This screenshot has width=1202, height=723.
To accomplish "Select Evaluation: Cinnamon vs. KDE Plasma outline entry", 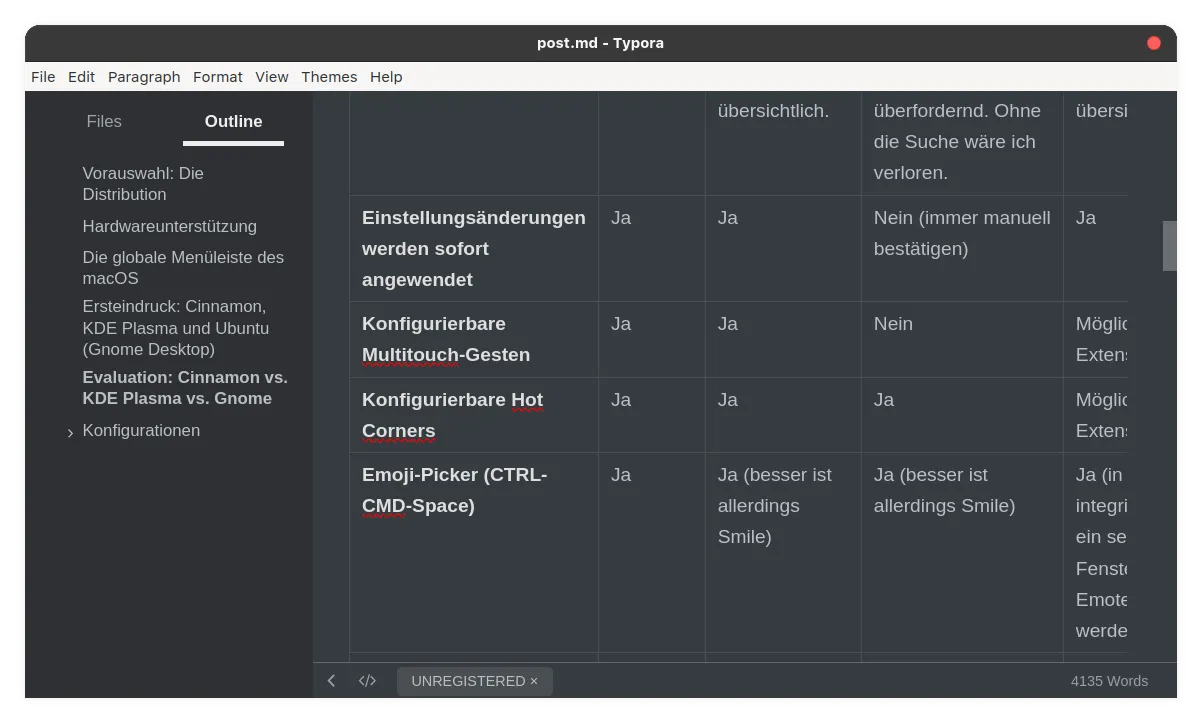I will click(x=185, y=387).
